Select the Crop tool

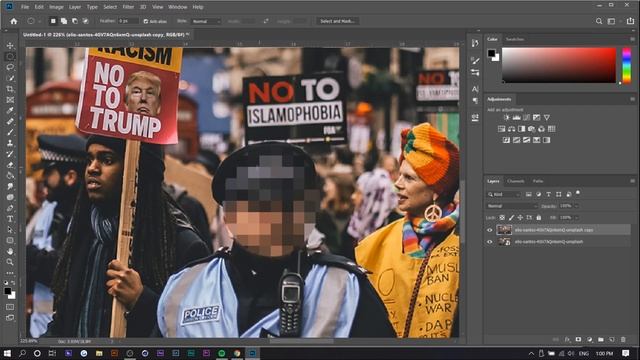(x=10, y=89)
